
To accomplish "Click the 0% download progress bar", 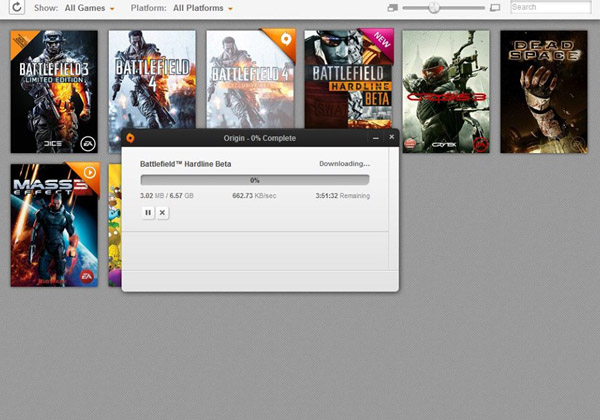I will click(255, 180).
